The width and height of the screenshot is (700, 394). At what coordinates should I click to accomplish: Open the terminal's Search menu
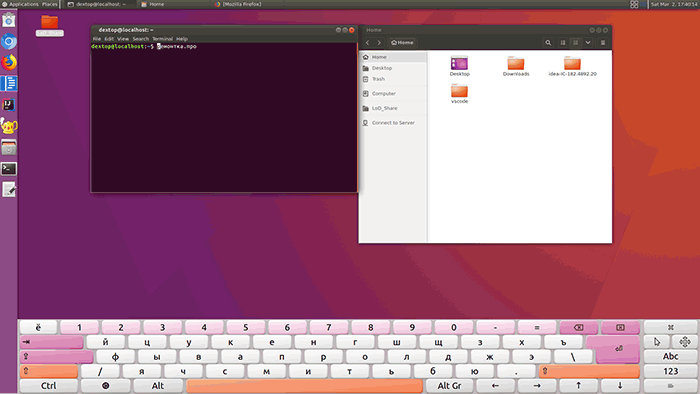[x=141, y=39]
